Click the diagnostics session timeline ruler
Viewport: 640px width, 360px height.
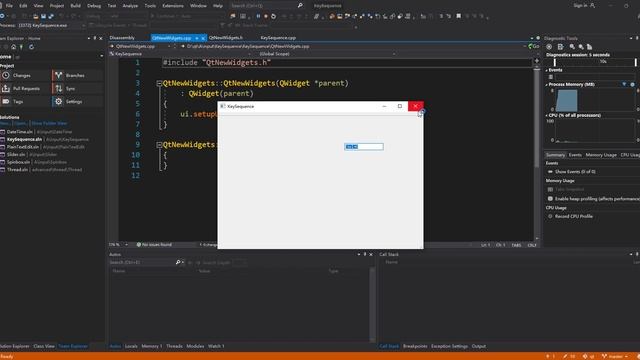(x=595, y=62)
